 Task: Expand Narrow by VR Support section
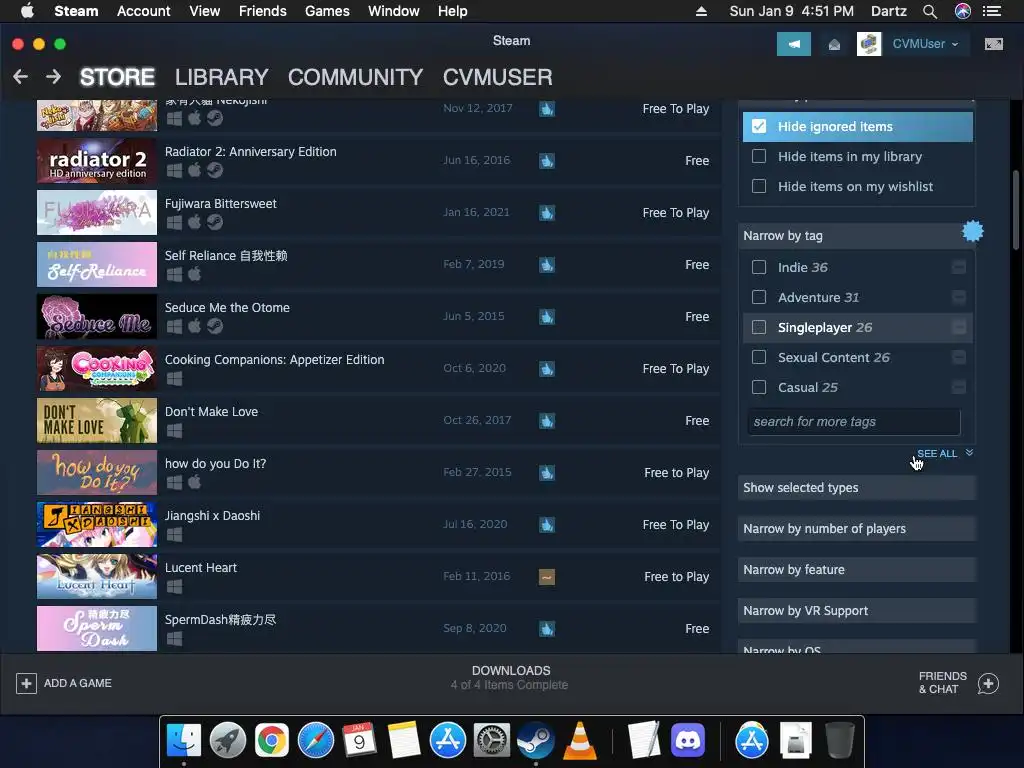pyautogui.click(x=857, y=611)
